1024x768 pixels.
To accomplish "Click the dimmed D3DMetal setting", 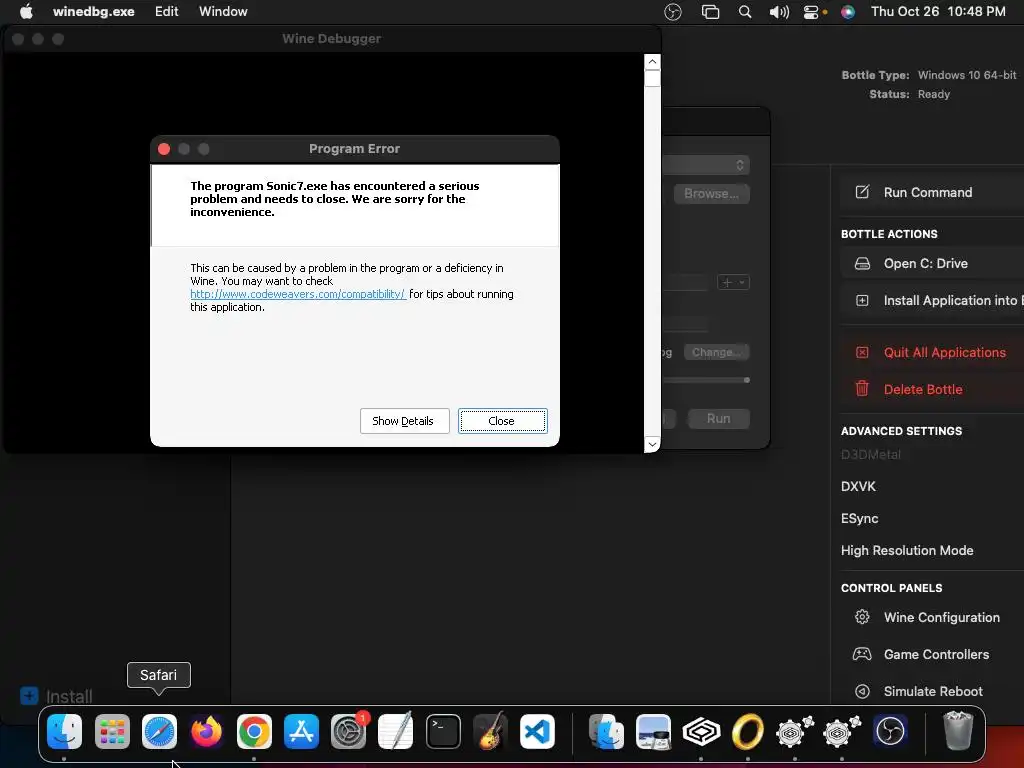I will click(871, 455).
